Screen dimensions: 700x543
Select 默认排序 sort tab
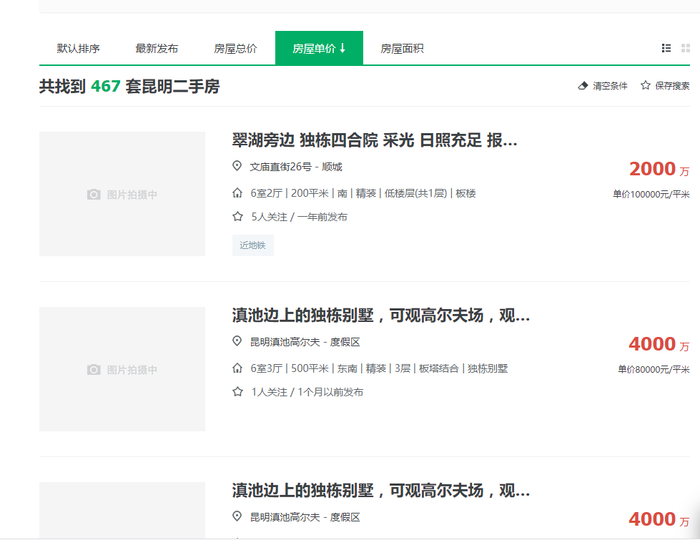click(x=78, y=48)
